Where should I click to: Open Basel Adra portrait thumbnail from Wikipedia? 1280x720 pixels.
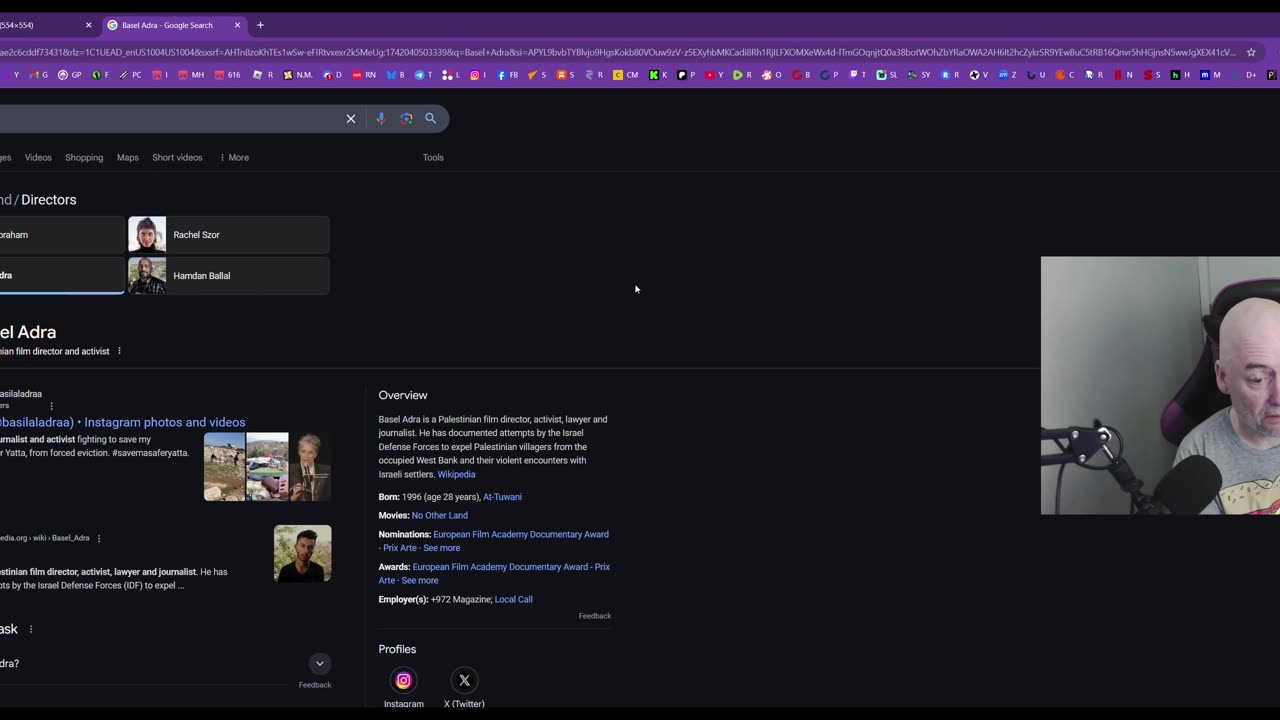(302, 553)
